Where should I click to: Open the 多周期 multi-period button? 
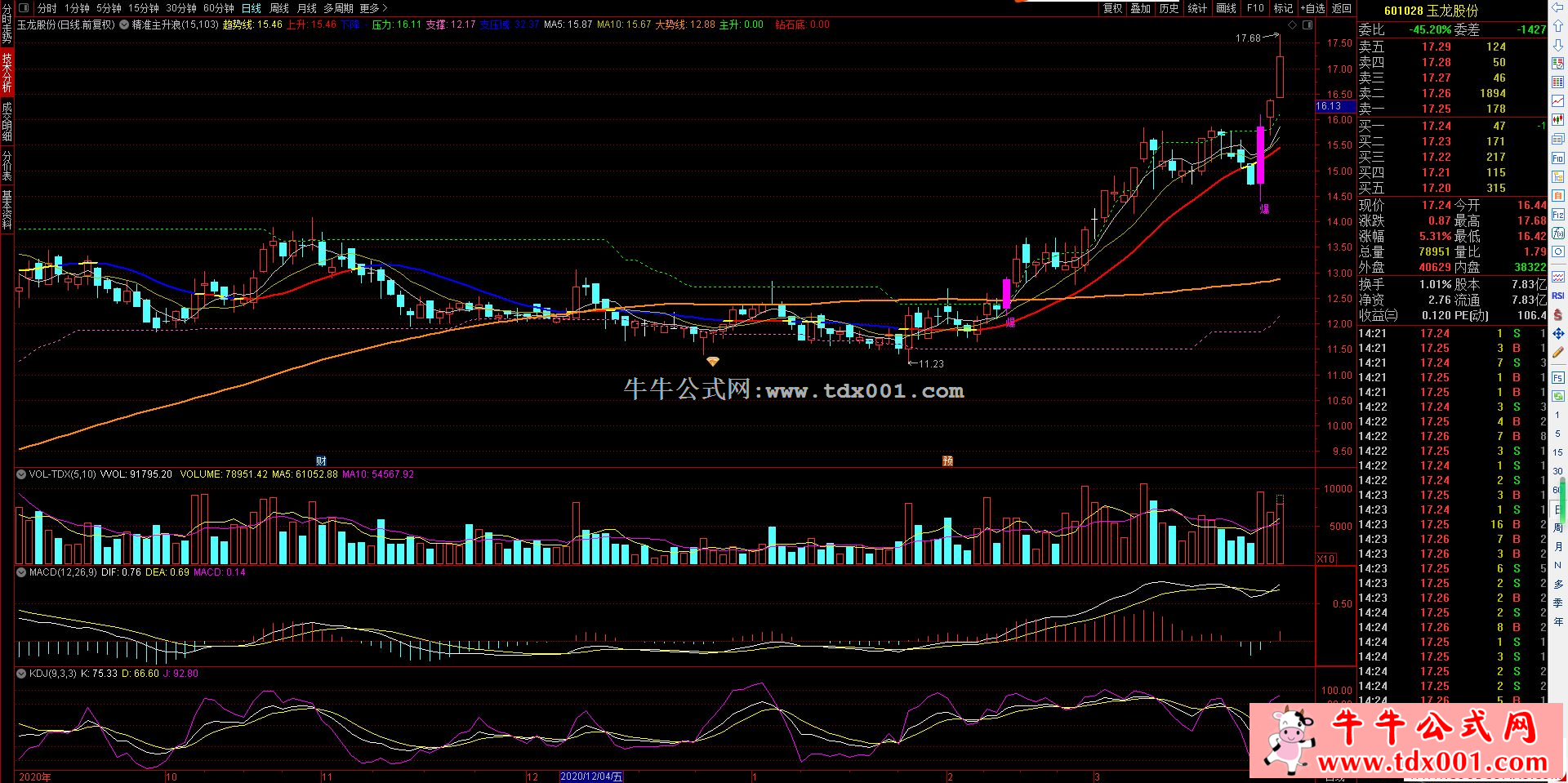pyautogui.click(x=338, y=8)
